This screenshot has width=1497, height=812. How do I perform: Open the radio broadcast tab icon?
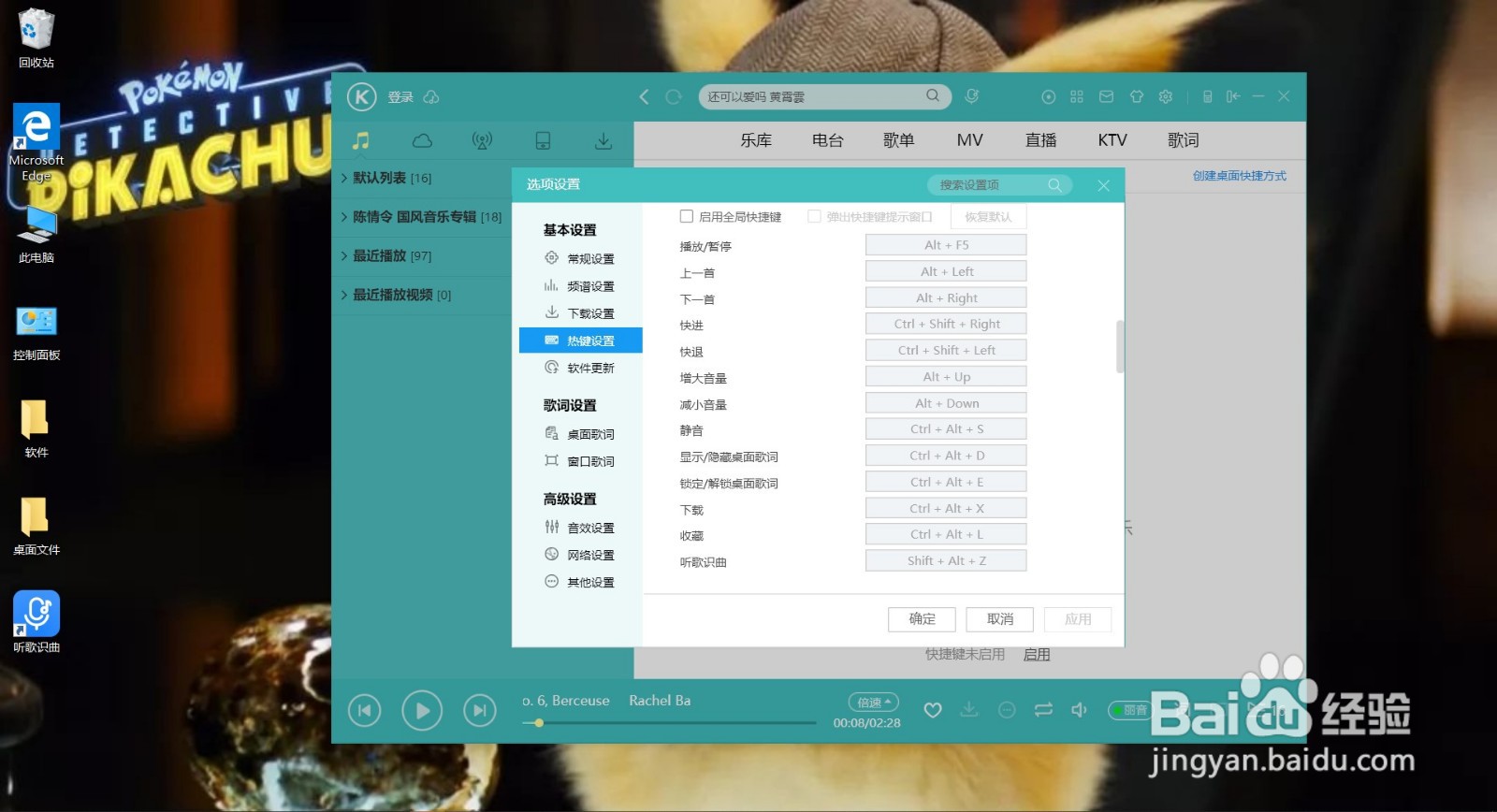[482, 140]
